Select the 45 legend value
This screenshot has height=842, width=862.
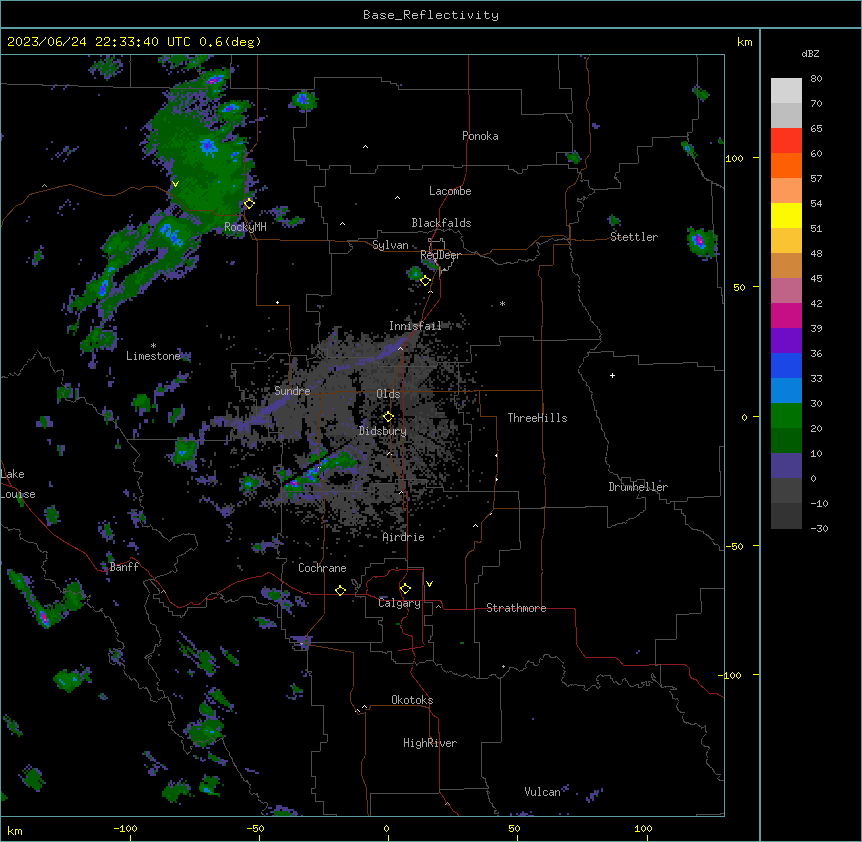(816, 278)
